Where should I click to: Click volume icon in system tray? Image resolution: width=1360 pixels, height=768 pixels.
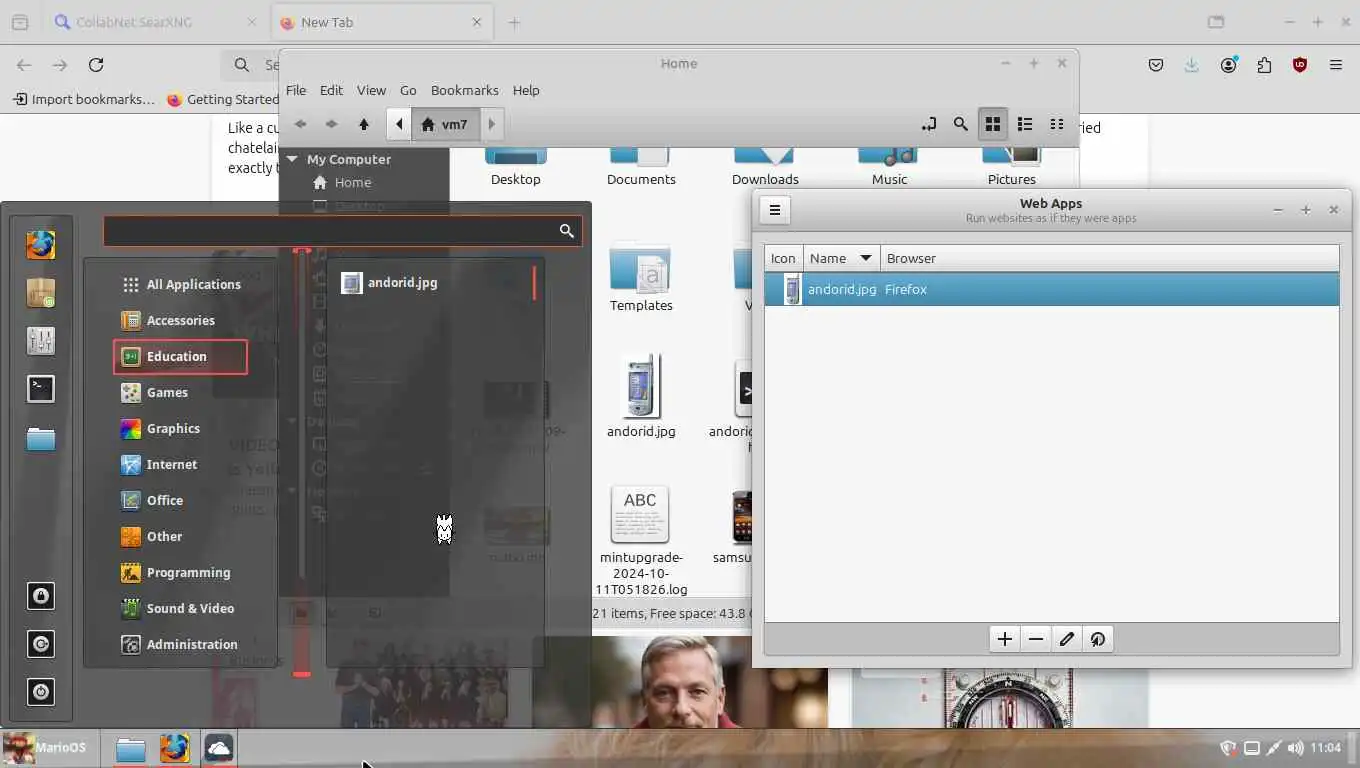(x=1296, y=748)
